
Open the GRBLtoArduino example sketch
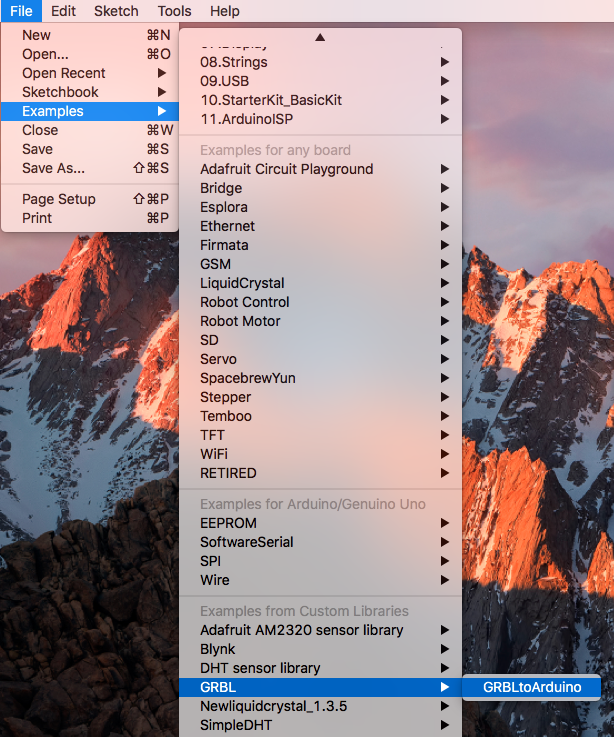point(531,687)
